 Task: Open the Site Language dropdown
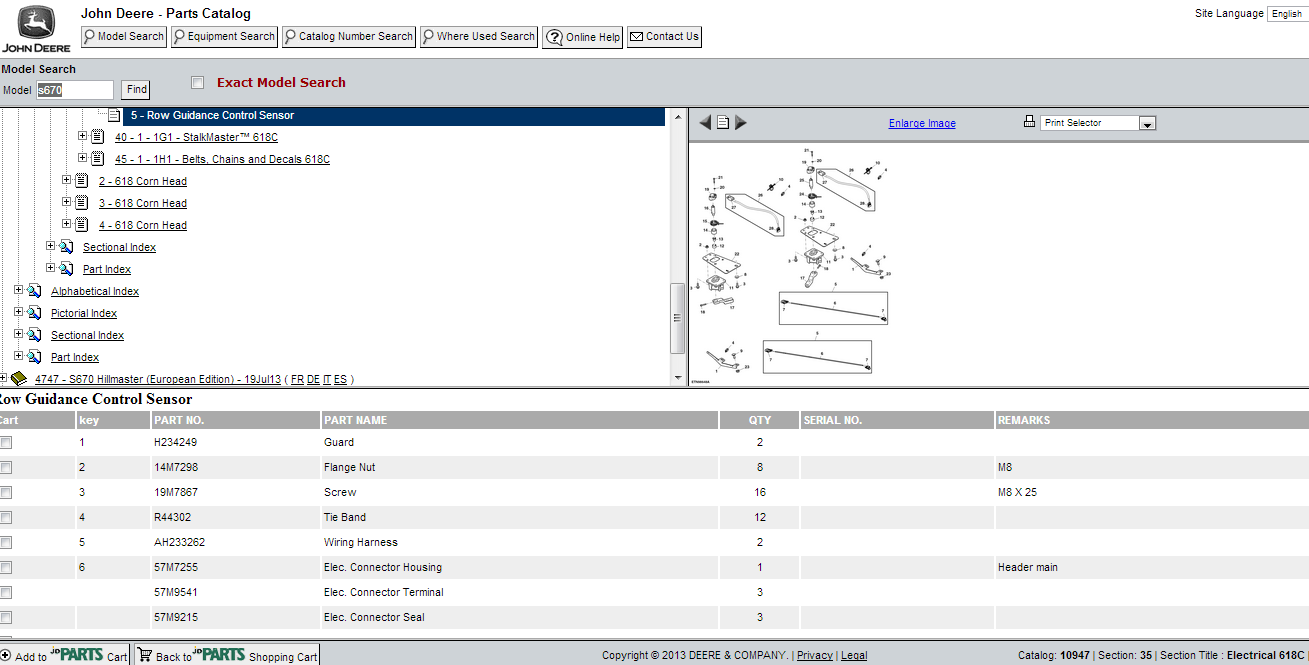point(1287,14)
